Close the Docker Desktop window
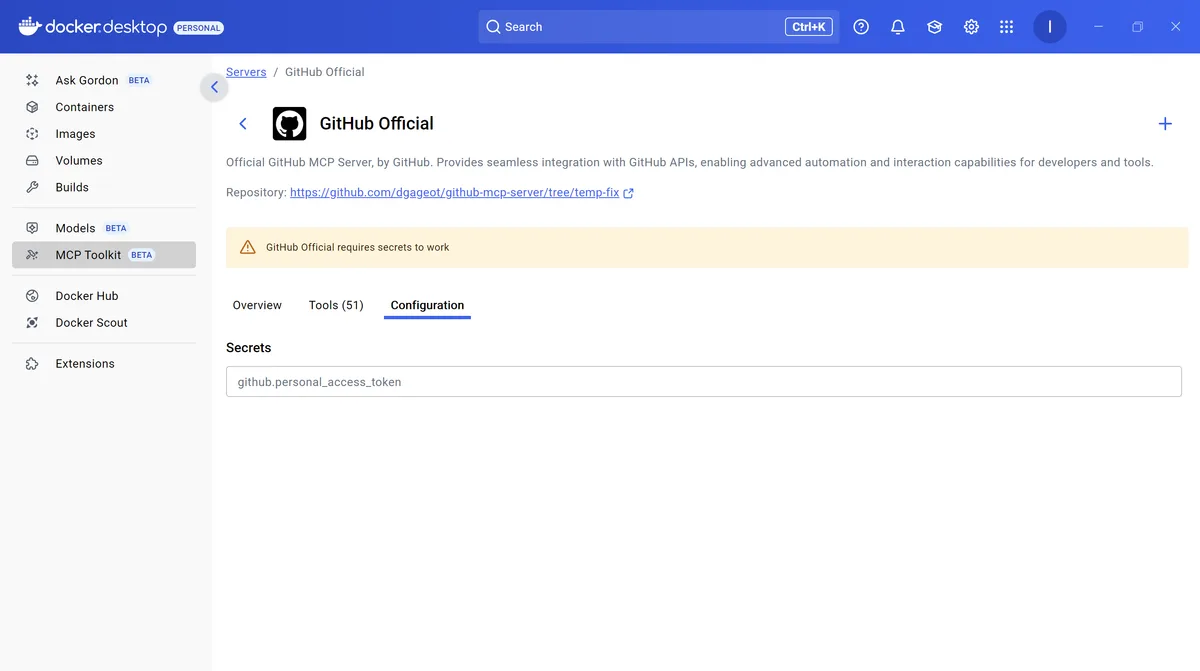The width and height of the screenshot is (1200, 671). pyautogui.click(x=1176, y=27)
